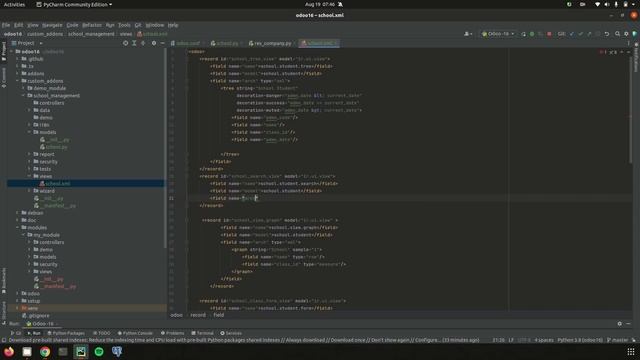Click the master Git branch indicator
The image size is (640, 360).
tap(618, 340)
